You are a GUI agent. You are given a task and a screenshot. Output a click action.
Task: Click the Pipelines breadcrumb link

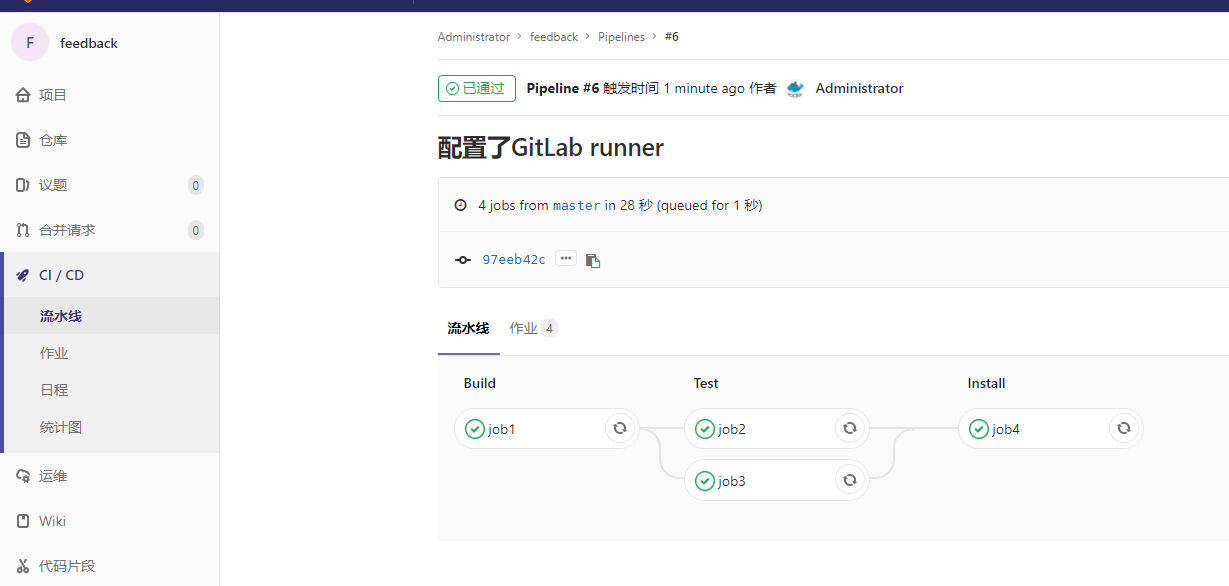pos(621,37)
